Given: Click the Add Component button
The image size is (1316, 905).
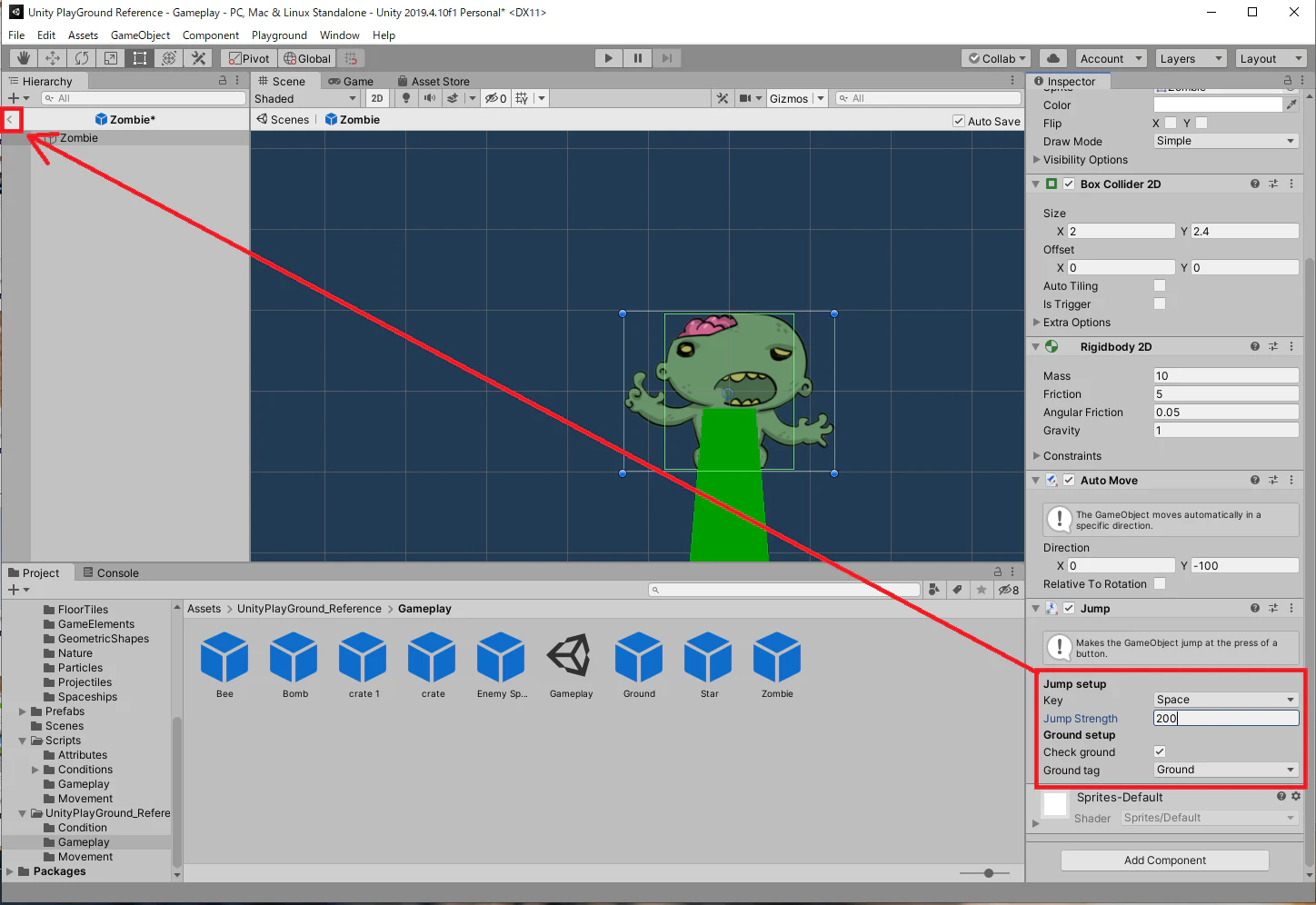Looking at the screenshot, I should pyautogui.click(x=1165, y=860).
